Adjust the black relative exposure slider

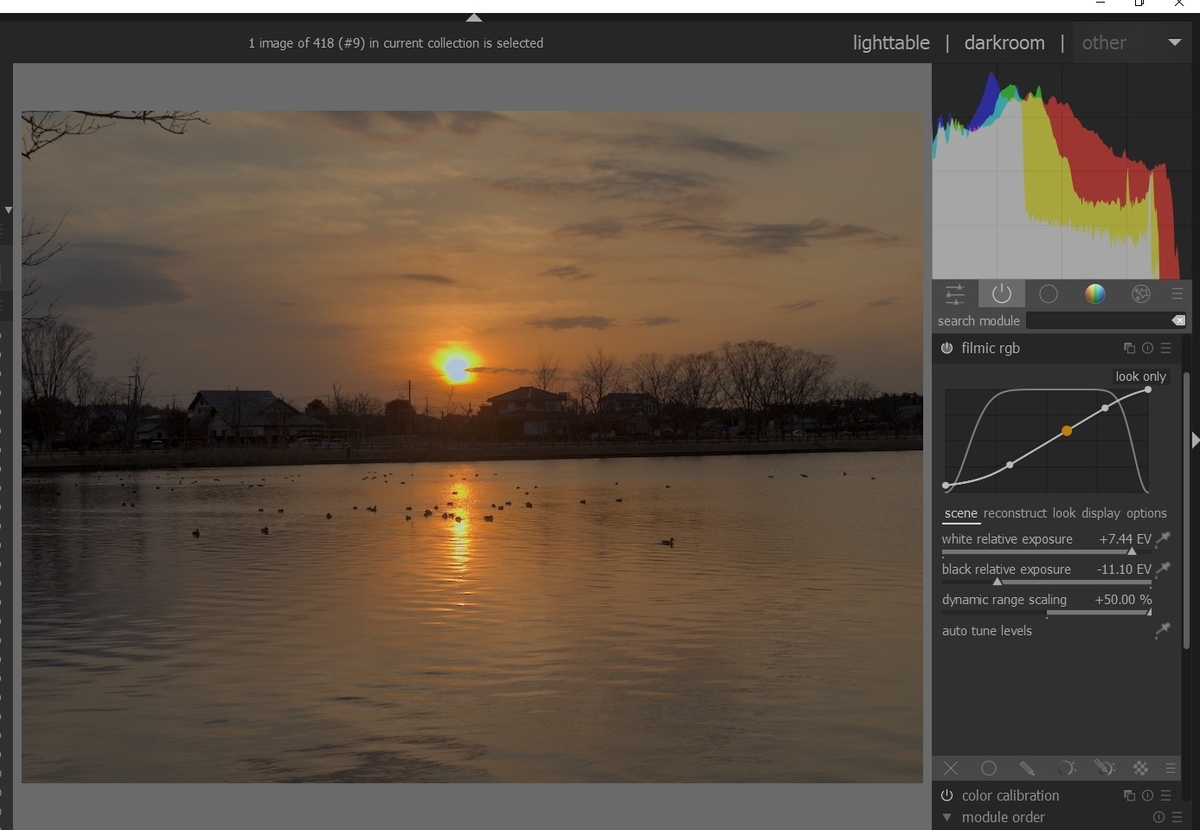[1046, 581]
